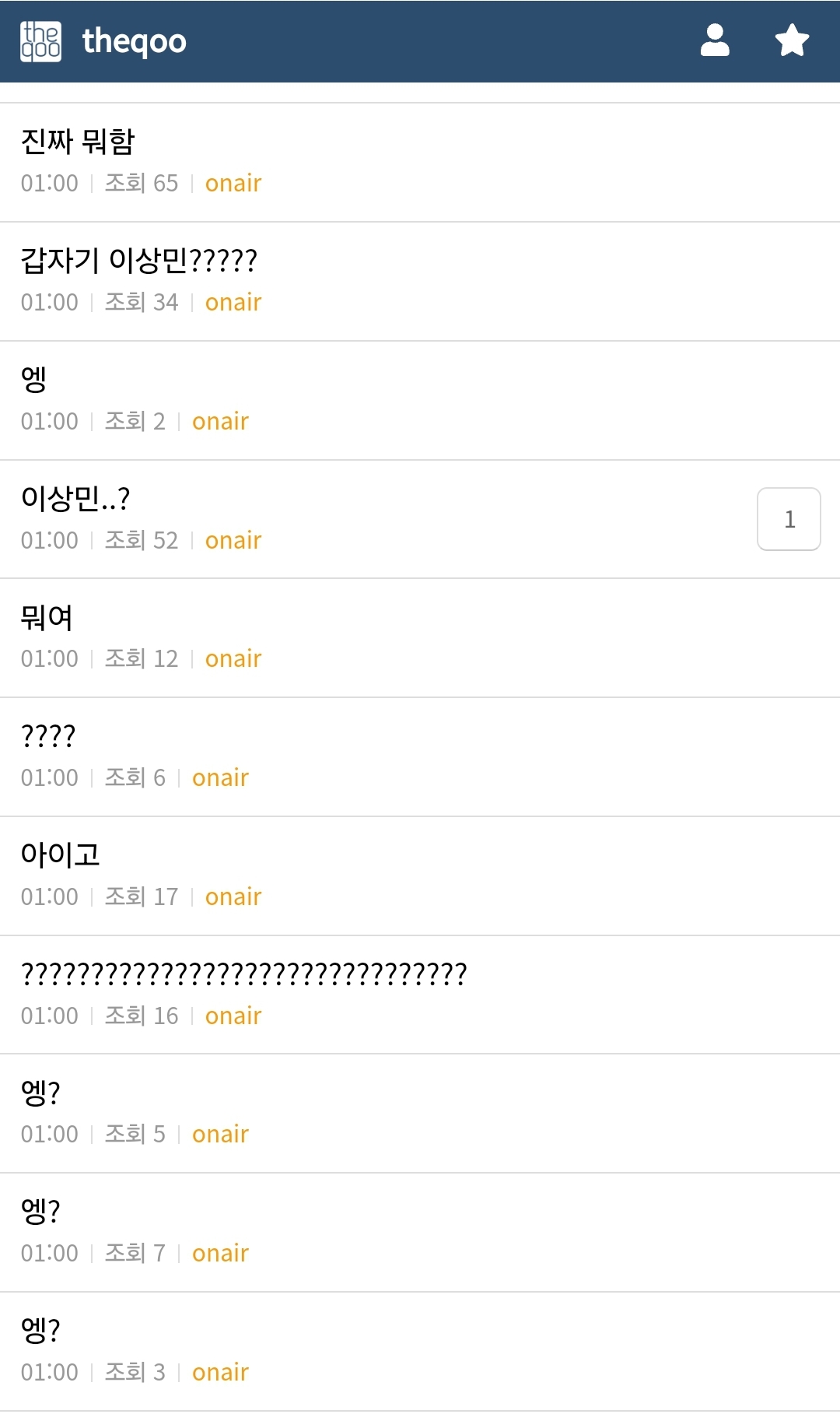The width and height of the screenshot is (840, 1421).
Task: Open the favorites star icon
Action: coord(792,40)
